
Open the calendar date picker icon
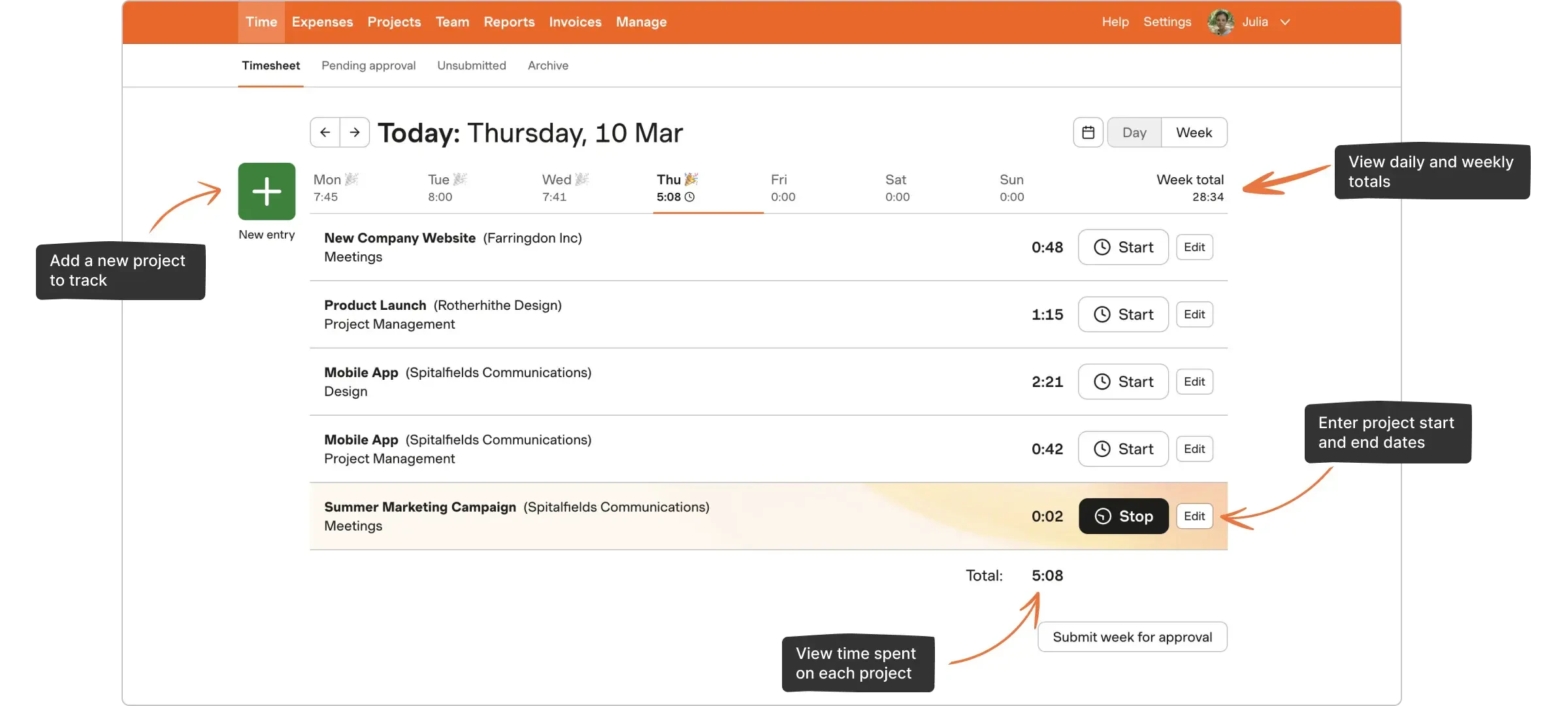coord(1088,133)
